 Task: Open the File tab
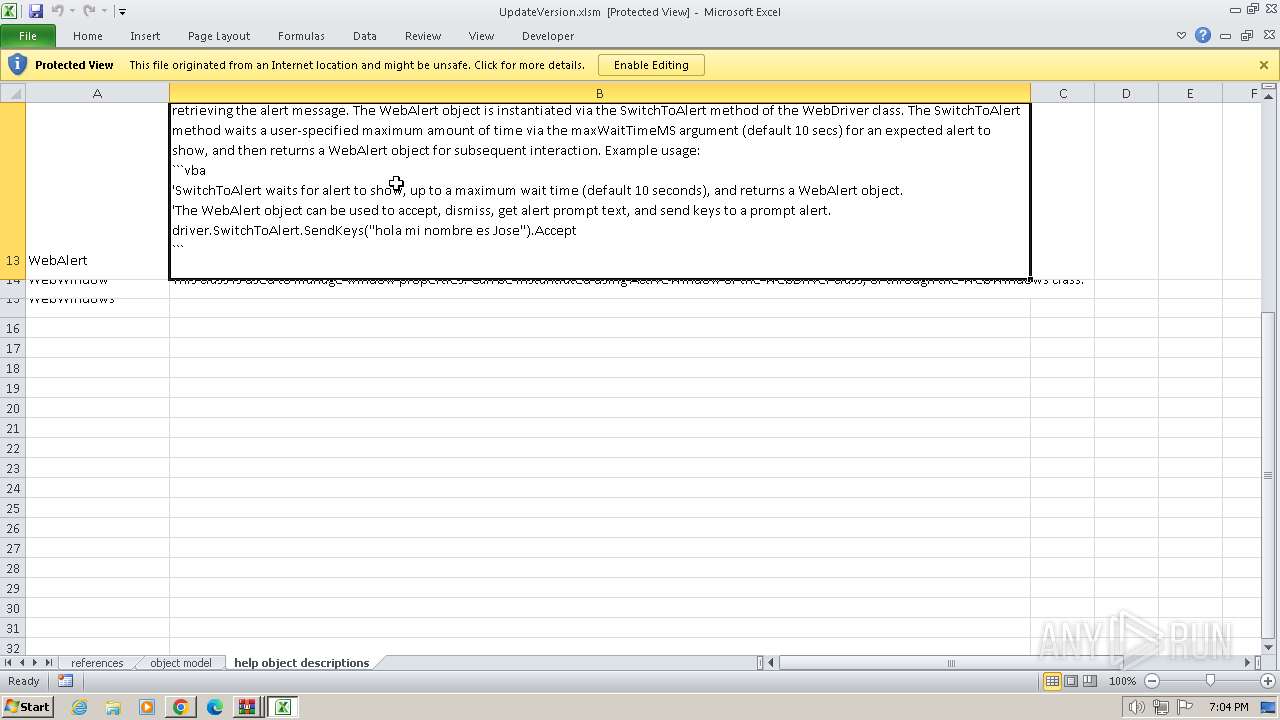pos(28,36)
